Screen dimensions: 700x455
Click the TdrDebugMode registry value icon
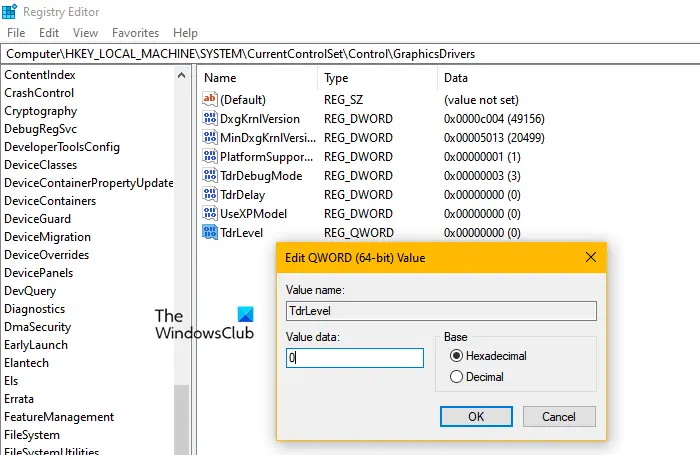[209, 175]
